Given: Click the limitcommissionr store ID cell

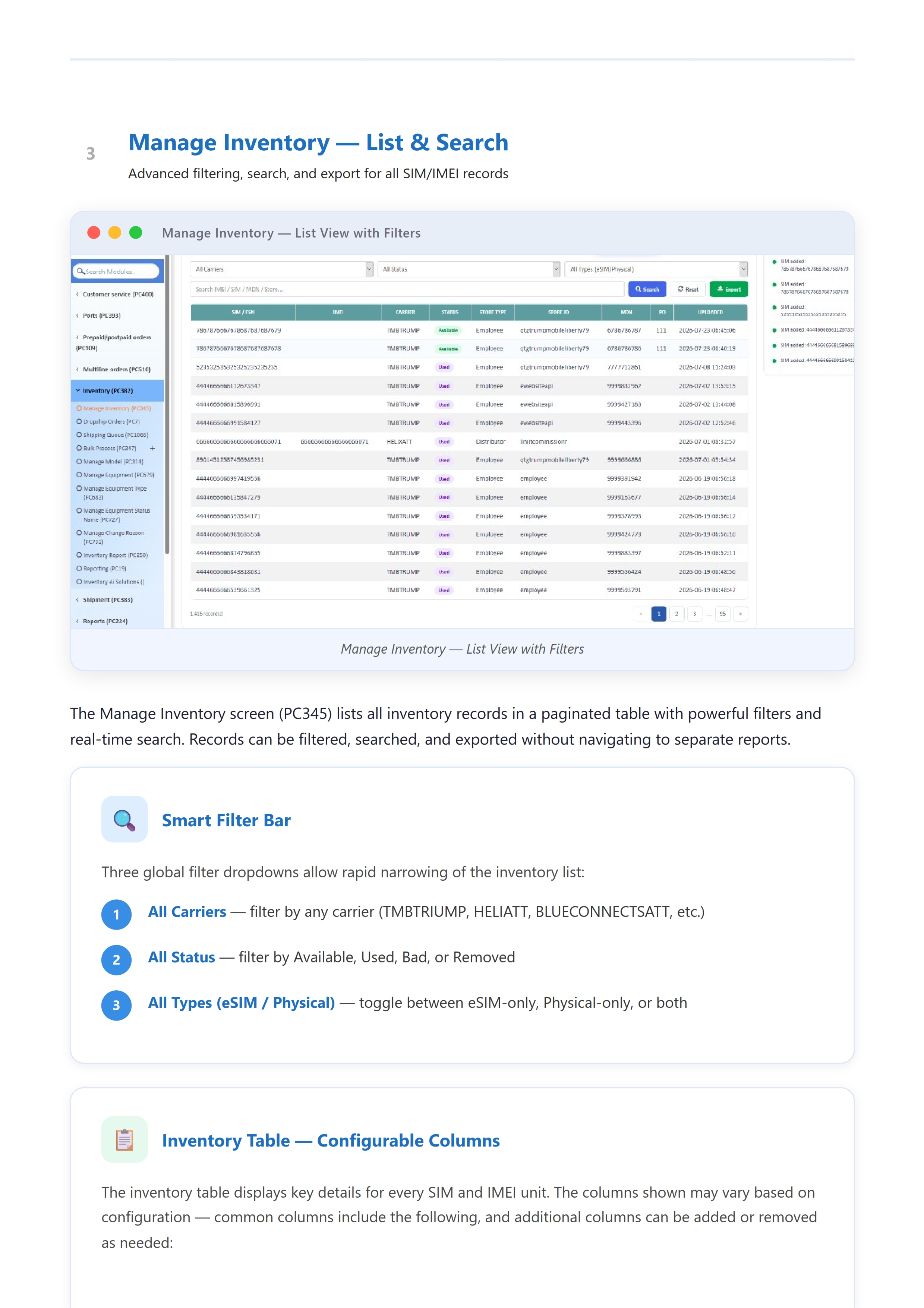Looking at the screenshot, I should point(544,441).
